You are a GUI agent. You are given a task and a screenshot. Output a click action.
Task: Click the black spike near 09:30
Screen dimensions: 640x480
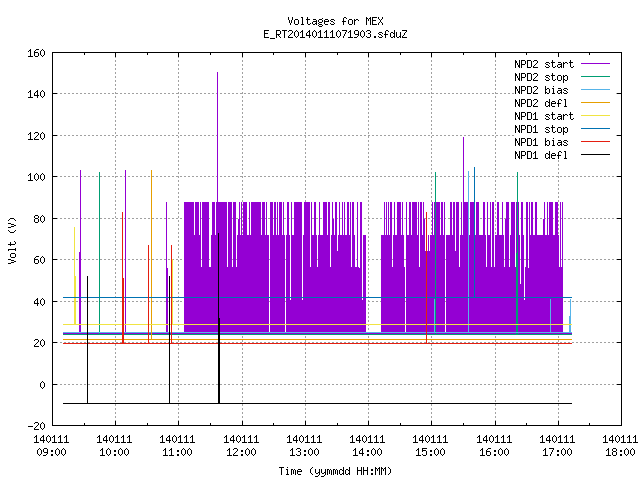[x=87, y=340]
